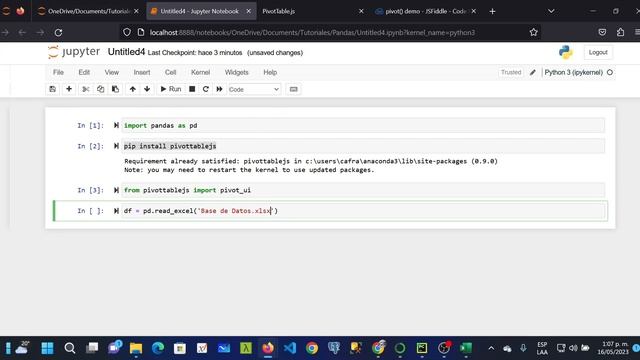Click the Trusted notebook indicator
Screen dimensions: 640x360
pos(511,72)
